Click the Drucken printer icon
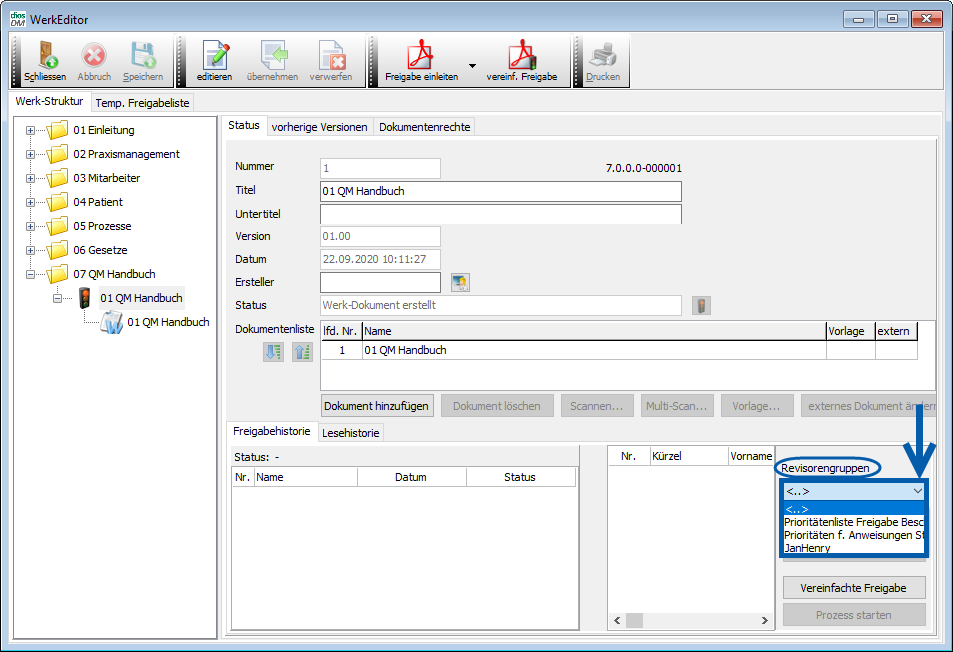The width and height of the screenshot is (953, 652). click(602, 56)
